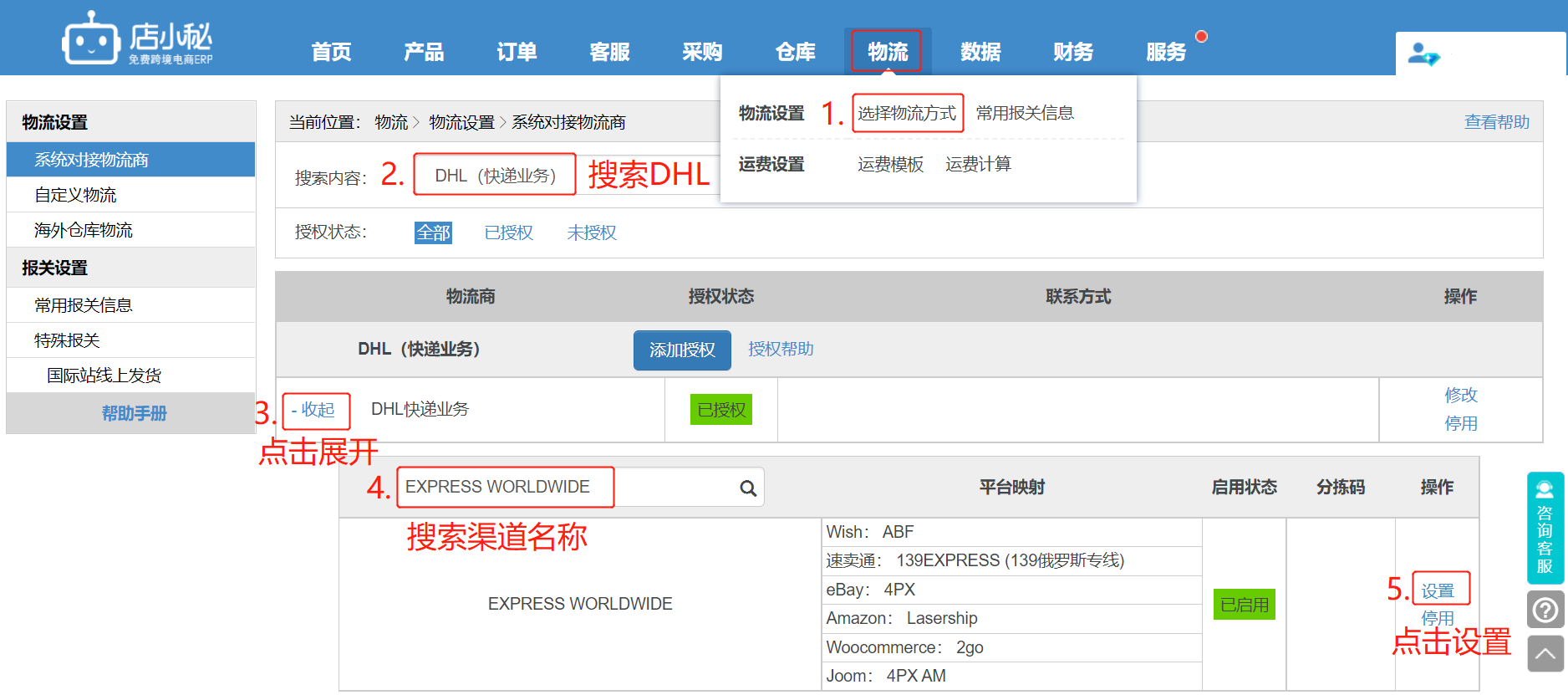
Task: Filter authorization status by 未授权
Action: 592,233
